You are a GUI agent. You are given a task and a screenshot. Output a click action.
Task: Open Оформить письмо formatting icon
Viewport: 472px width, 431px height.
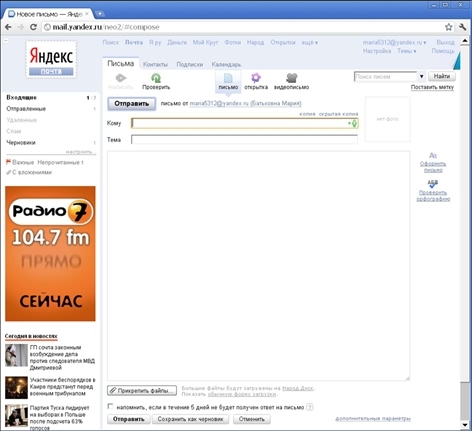point(433,155)
